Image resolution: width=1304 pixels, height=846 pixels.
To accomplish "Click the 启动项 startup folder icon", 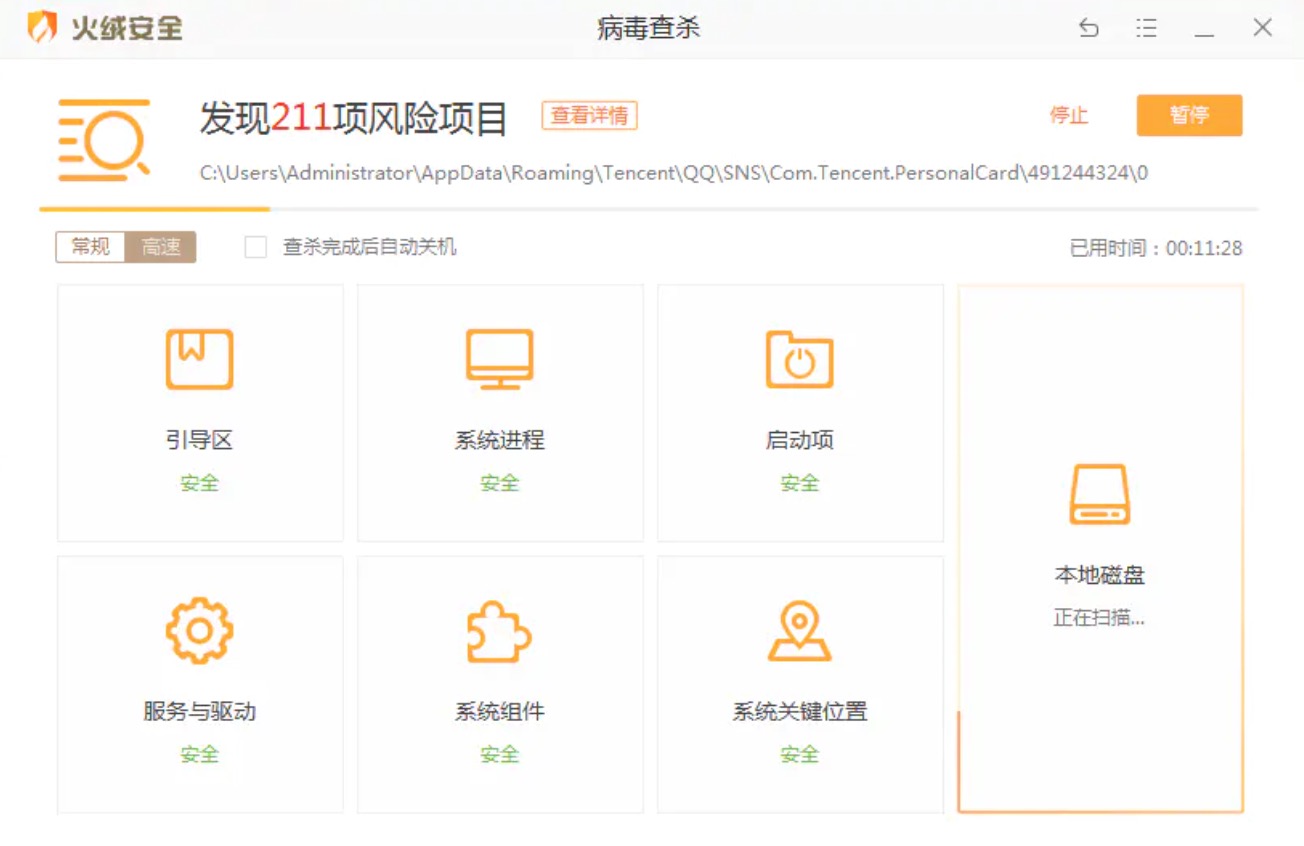I will tap(799, 359).
